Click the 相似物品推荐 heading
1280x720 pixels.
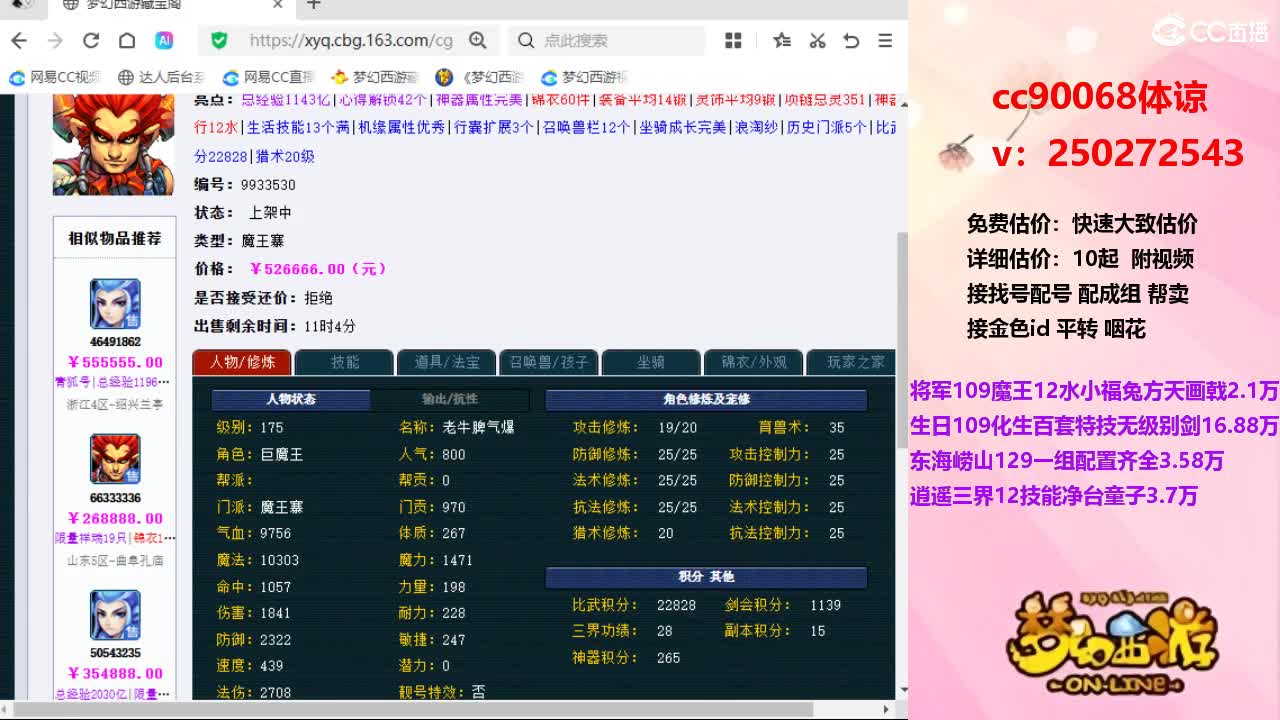pos(115,238)
